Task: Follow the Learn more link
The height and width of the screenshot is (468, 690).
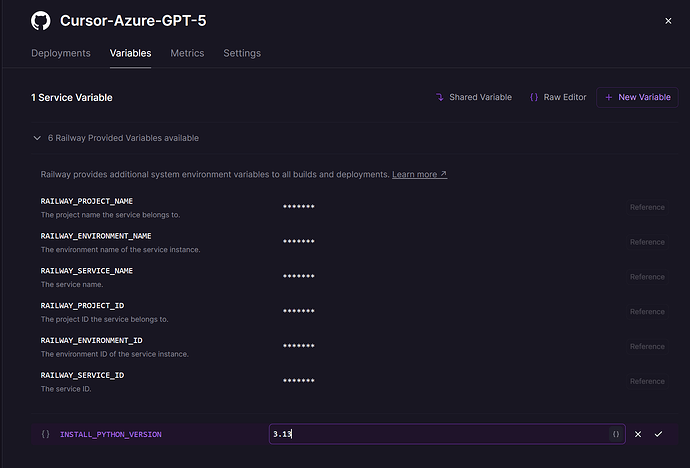Action: (419, 174)
